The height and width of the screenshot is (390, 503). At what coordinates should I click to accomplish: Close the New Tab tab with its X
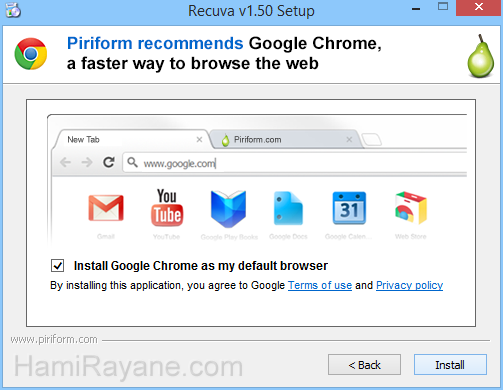coord(199,139)
